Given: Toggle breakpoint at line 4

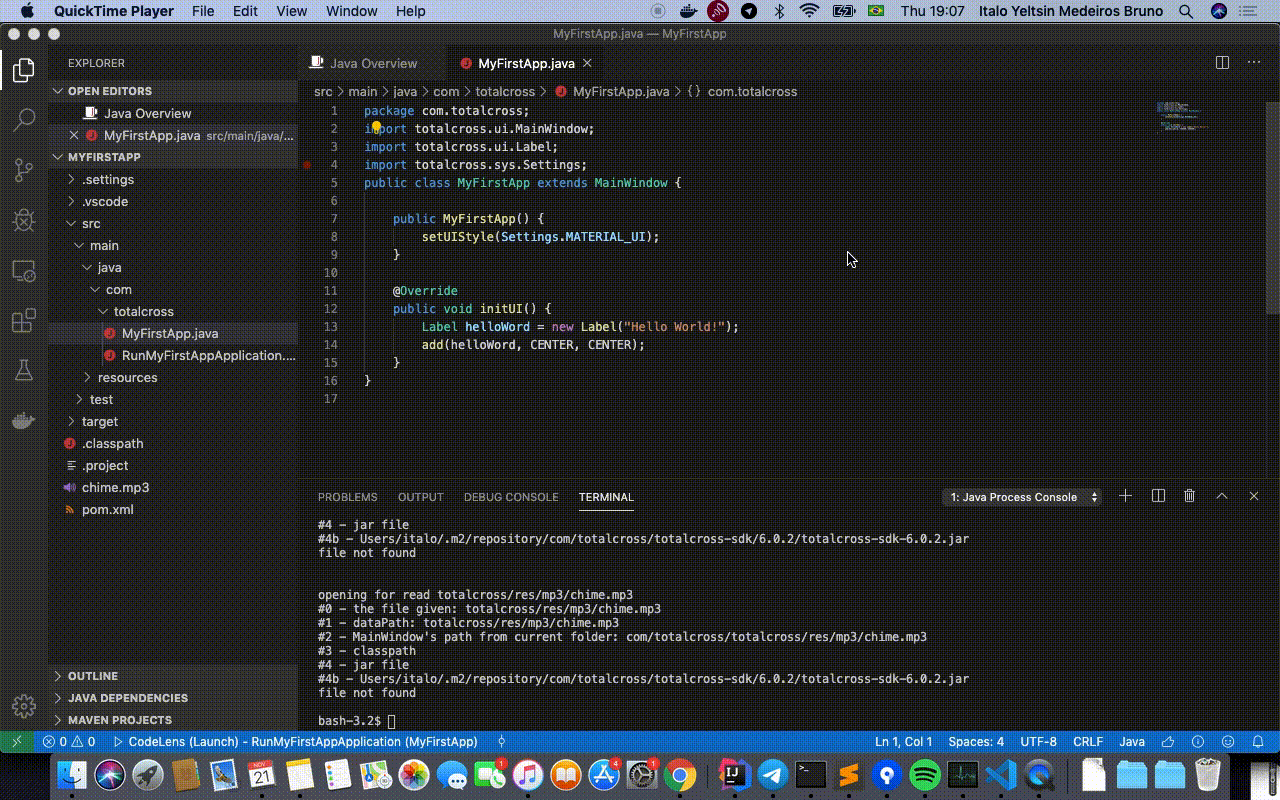Looking at the screenshot, I should tap(308, 165).
